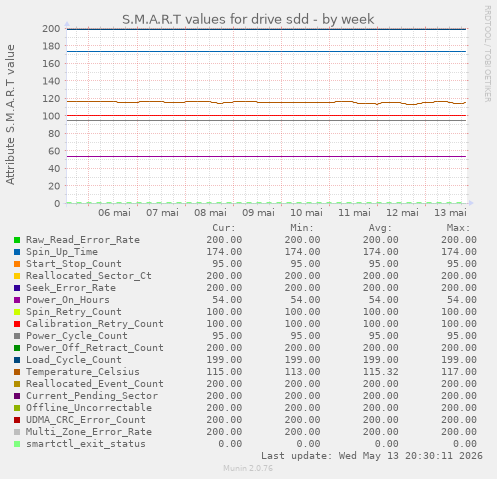
Task: Click the 11 mai x-axis date label
Action: pyautogui.click(x=354, y=212)
